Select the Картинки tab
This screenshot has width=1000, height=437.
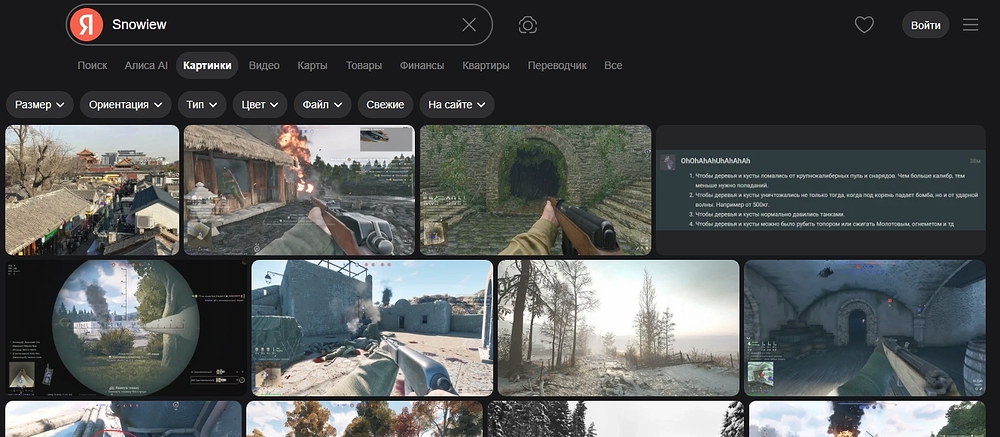[x=207, y=65]
